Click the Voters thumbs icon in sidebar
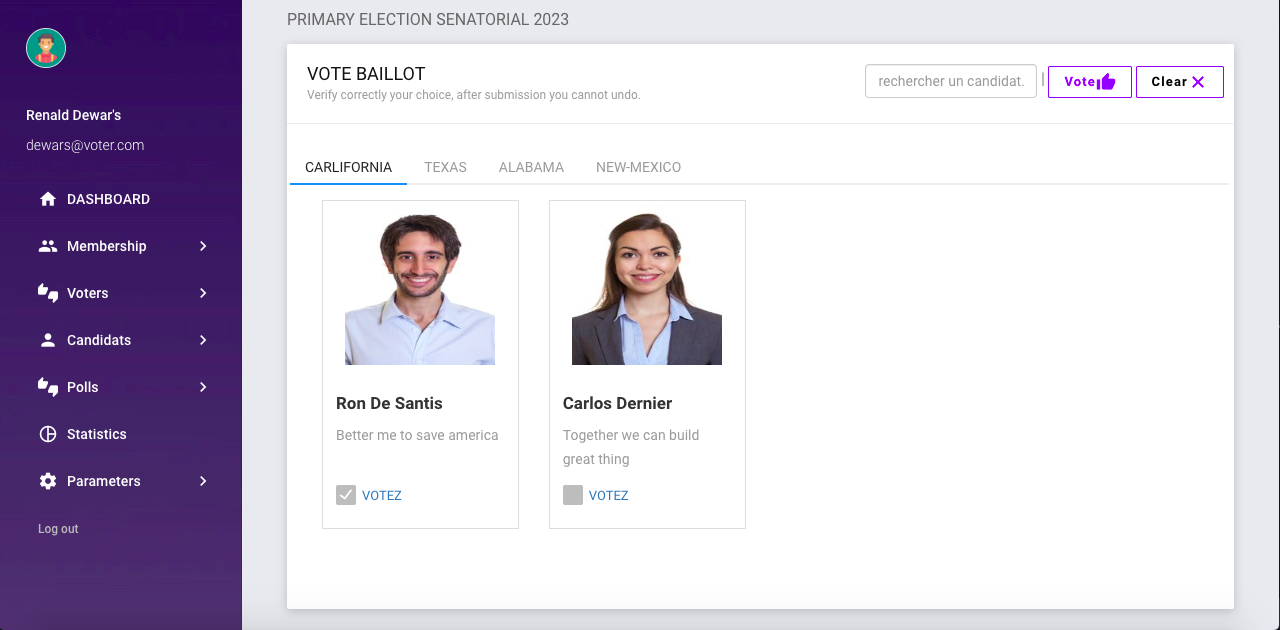 point(48,292)
